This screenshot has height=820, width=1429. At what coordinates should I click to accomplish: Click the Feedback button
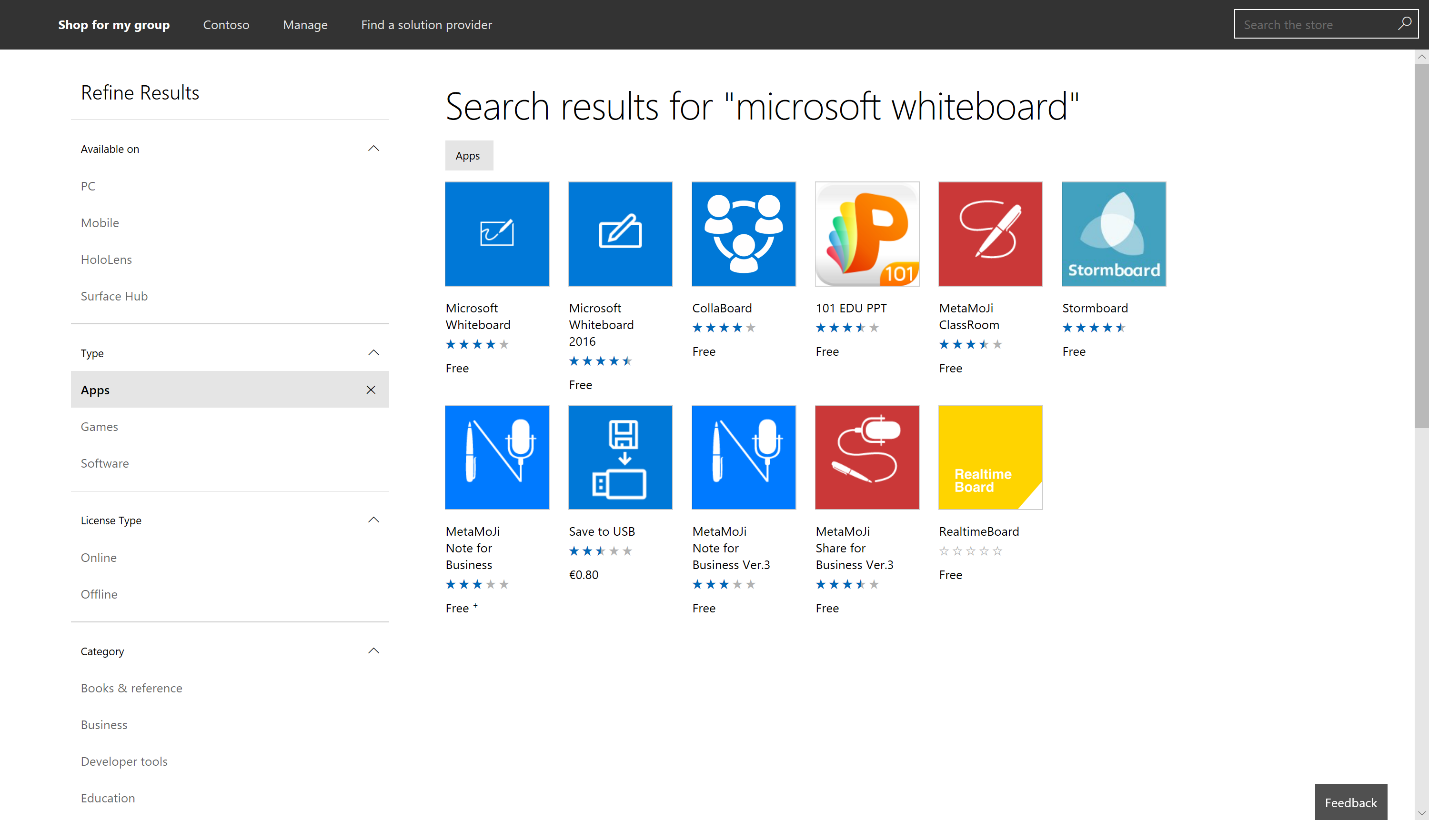(1351, 802)
